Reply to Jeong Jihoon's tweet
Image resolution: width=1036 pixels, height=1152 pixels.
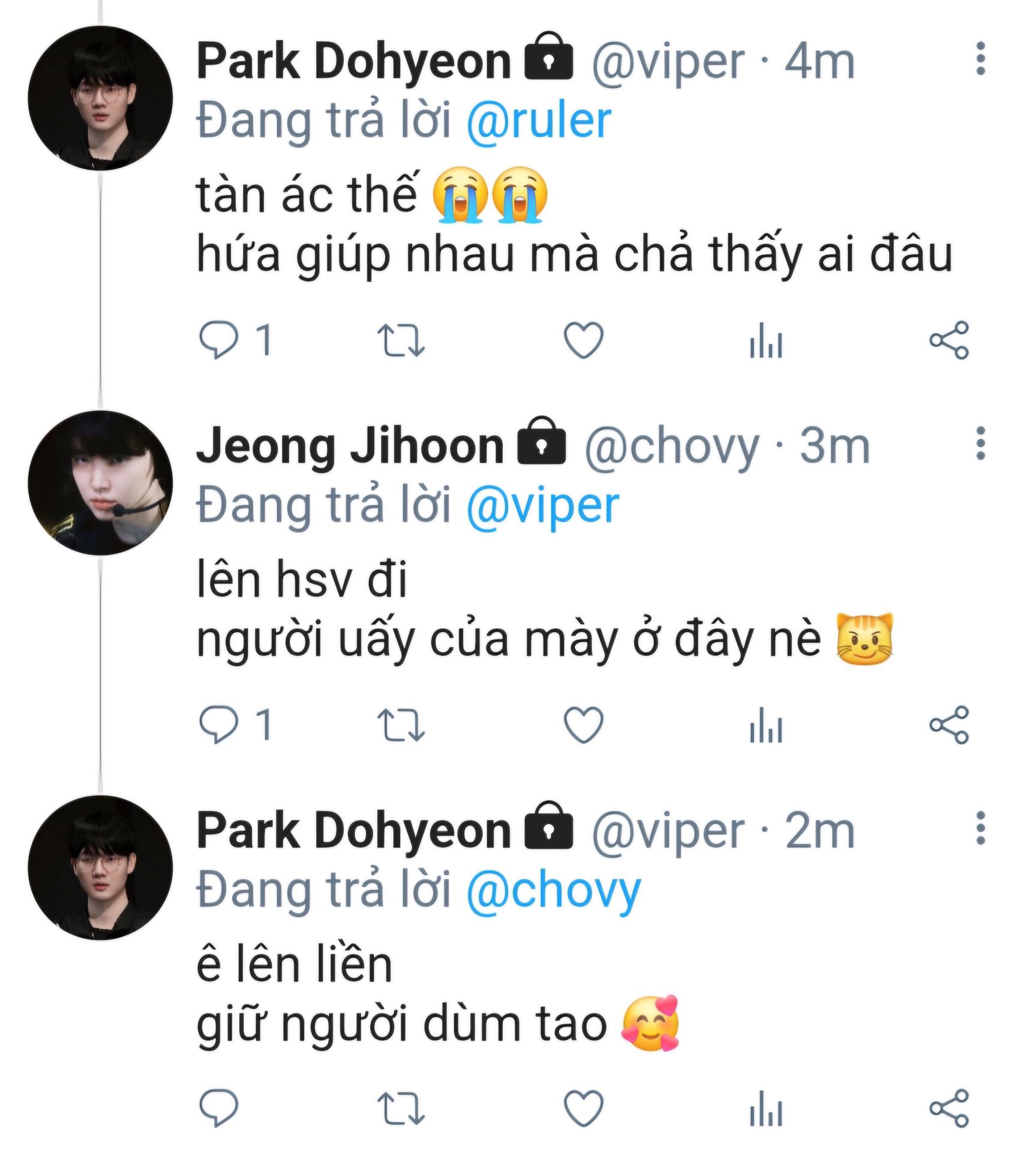pos(218,725)
